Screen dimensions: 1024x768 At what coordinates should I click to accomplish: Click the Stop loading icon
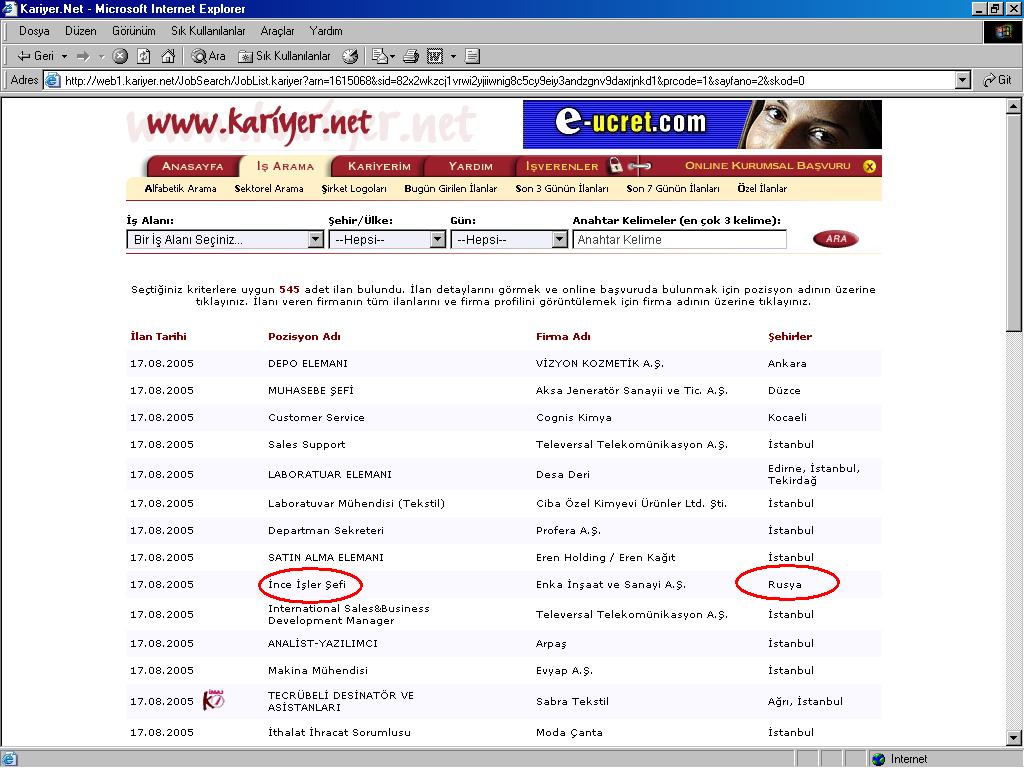pyautogui.click(x=120, y=56)
